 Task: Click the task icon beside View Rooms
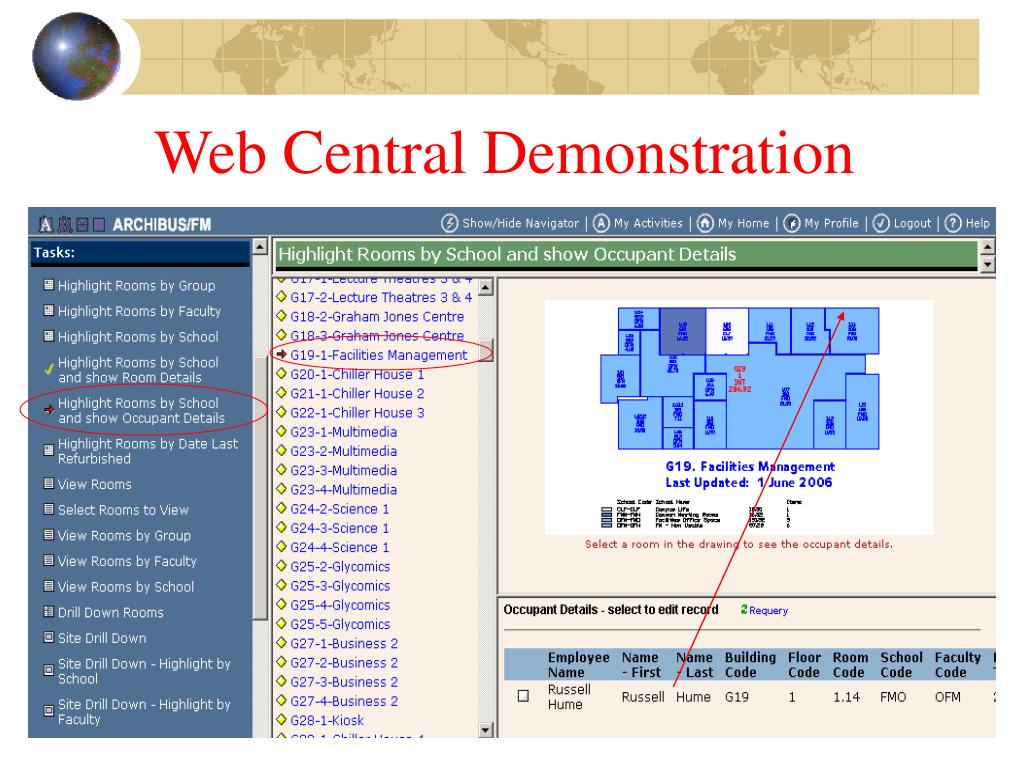[48, 483]
